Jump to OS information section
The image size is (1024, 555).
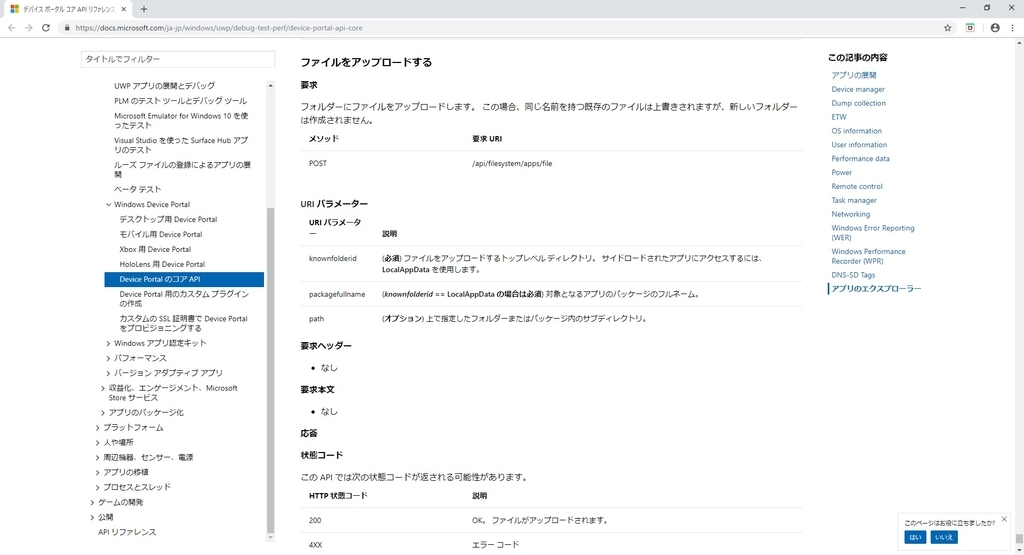click(856, 131)
